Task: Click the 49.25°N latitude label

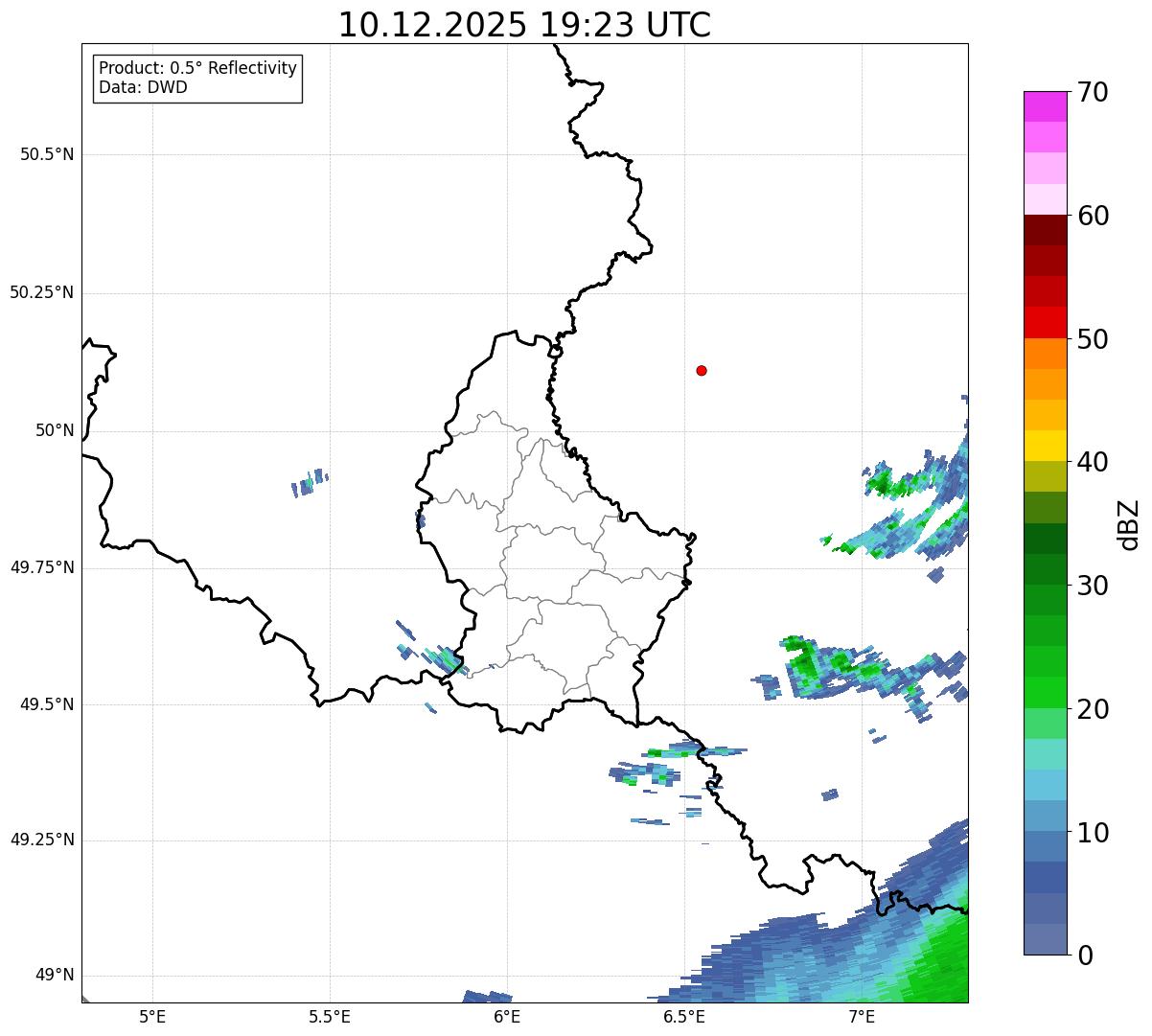Action: [x=42, y=840]
